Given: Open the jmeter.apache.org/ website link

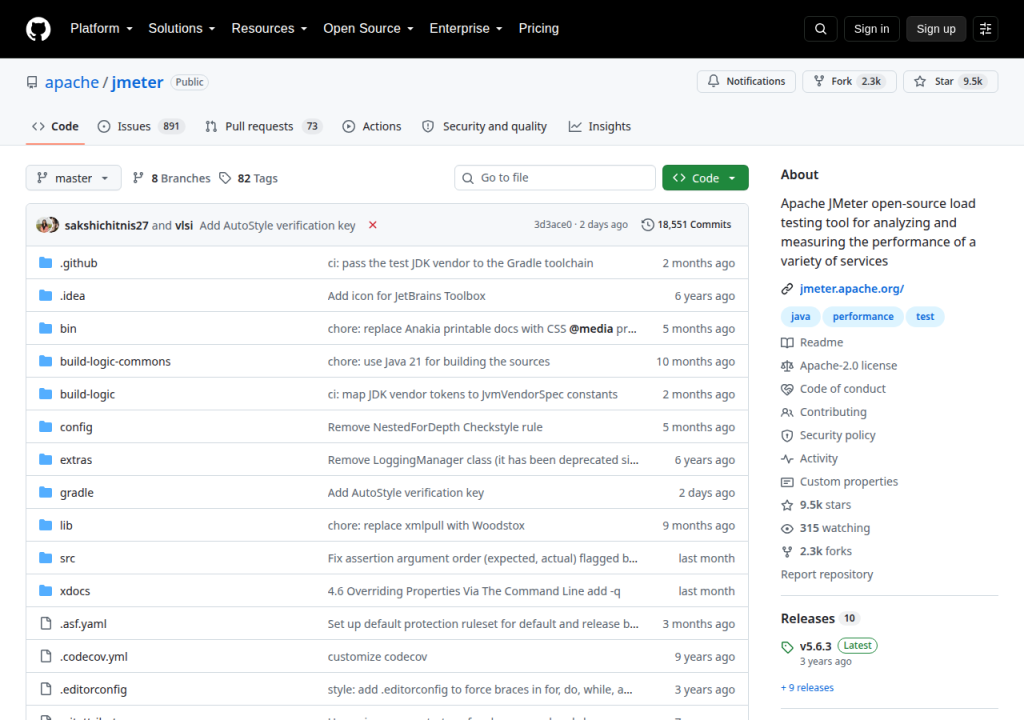Looking at the screenshot, I should [x=852, y=289].
